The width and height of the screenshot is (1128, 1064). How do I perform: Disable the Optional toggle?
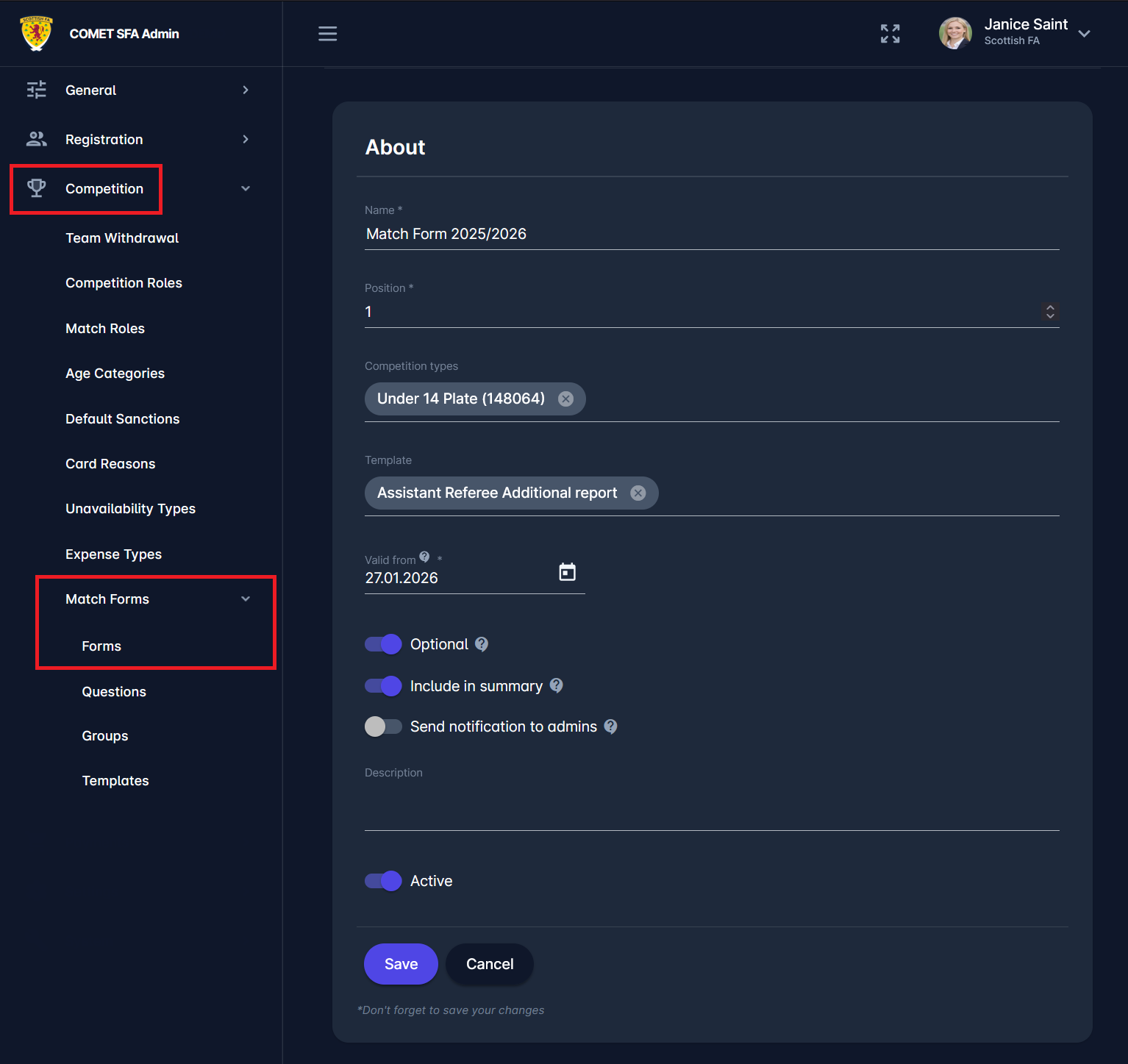tap(383, 644)
